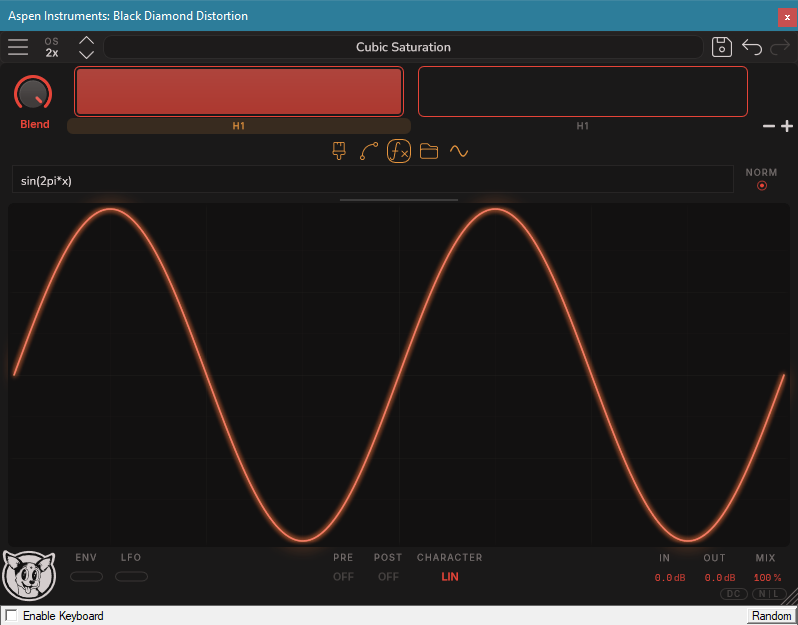Image resolution: width=798 pixels, height=625 pixels.
Task: Click the OUT gain 0.0 dB value
Action: click(x=720, y=578)
